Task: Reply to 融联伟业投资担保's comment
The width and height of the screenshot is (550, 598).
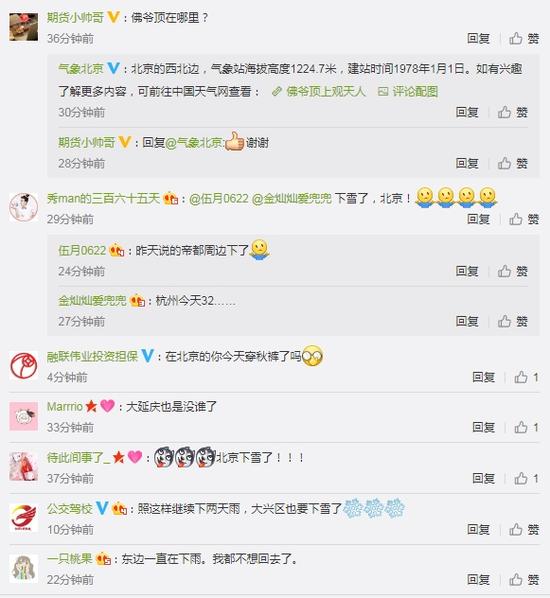Action: 483,377
